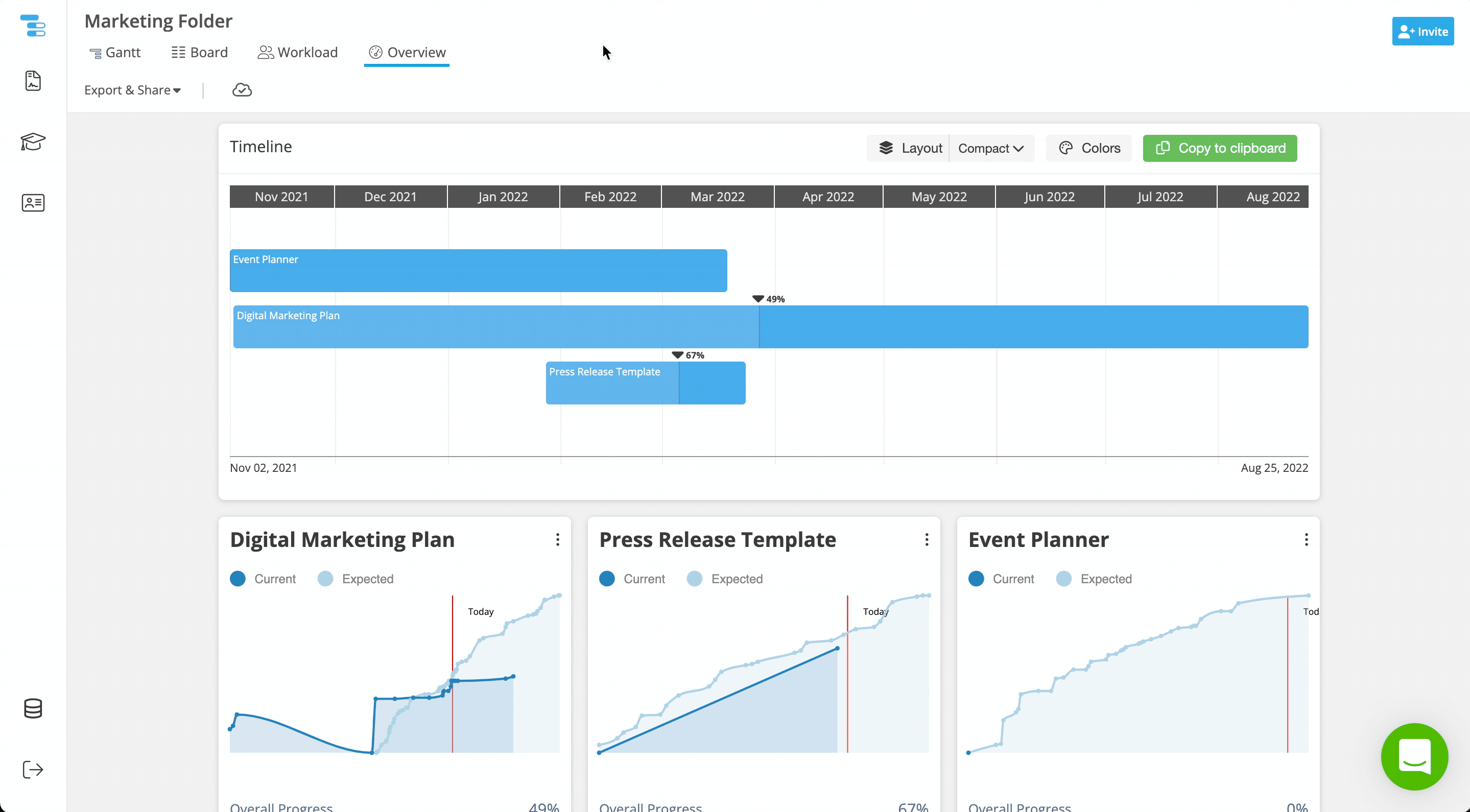
Task: Open the reports document icon in sidebar
Action: 33,81
